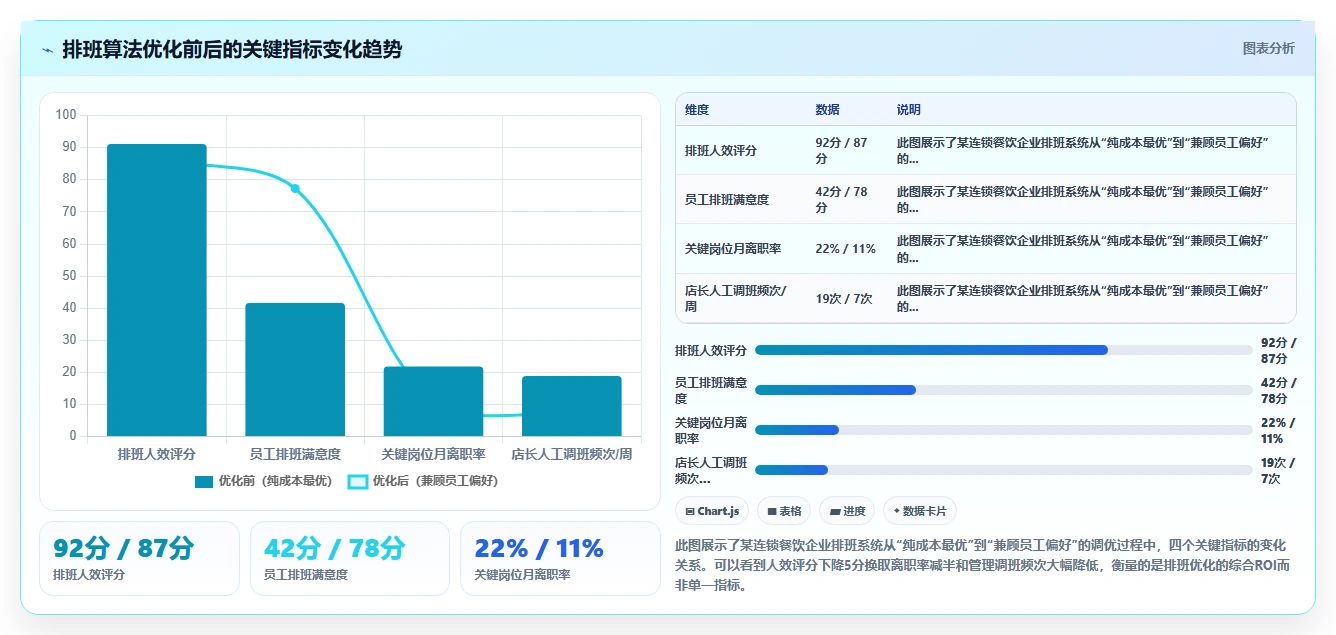Image resolution: width=1336 pixels, height=635 pixels.
Task: Open the 42分 / 78分 data card
Action: [350, 558]
